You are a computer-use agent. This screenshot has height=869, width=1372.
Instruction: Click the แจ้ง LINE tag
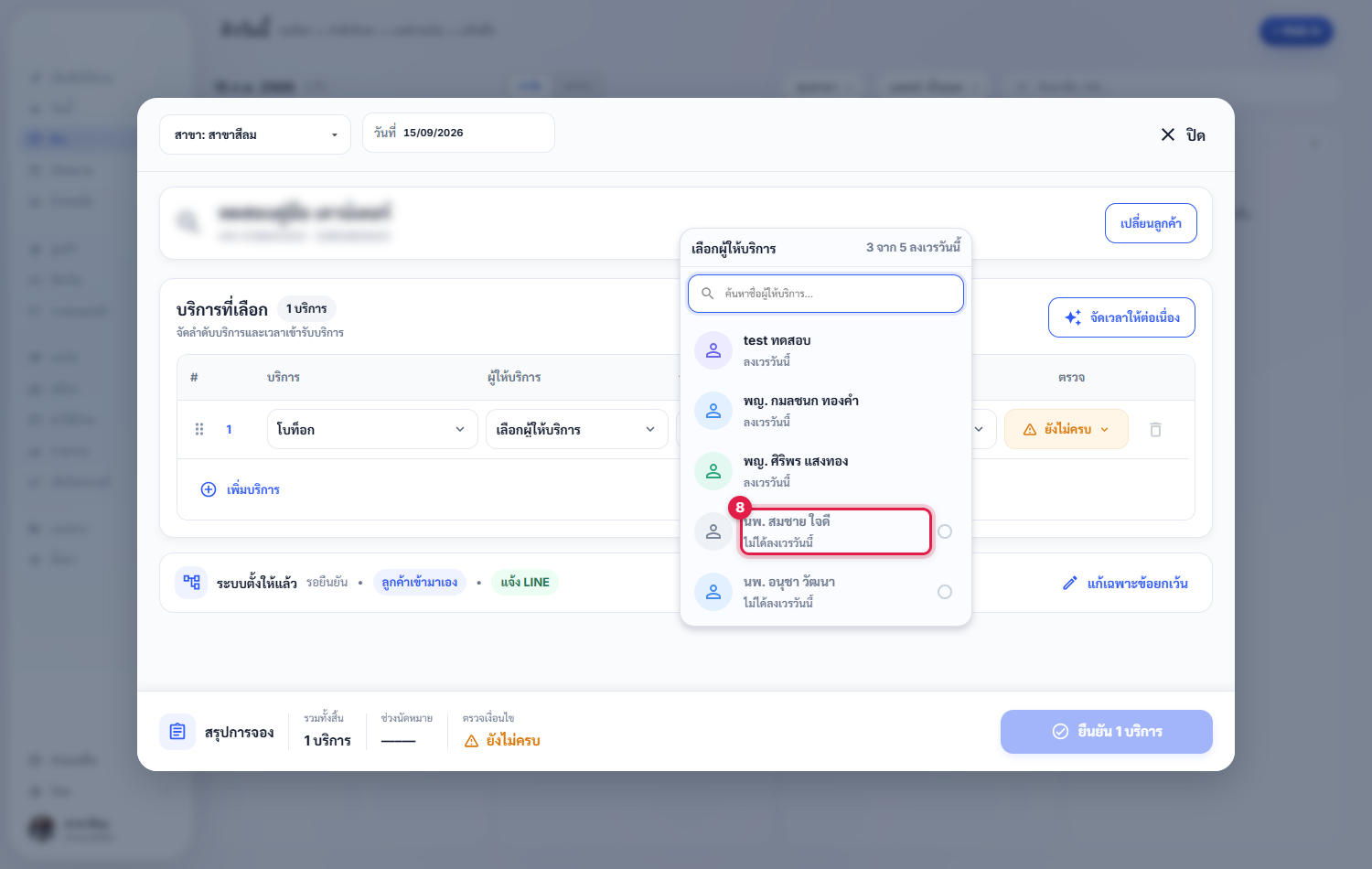tap(525, 582)
